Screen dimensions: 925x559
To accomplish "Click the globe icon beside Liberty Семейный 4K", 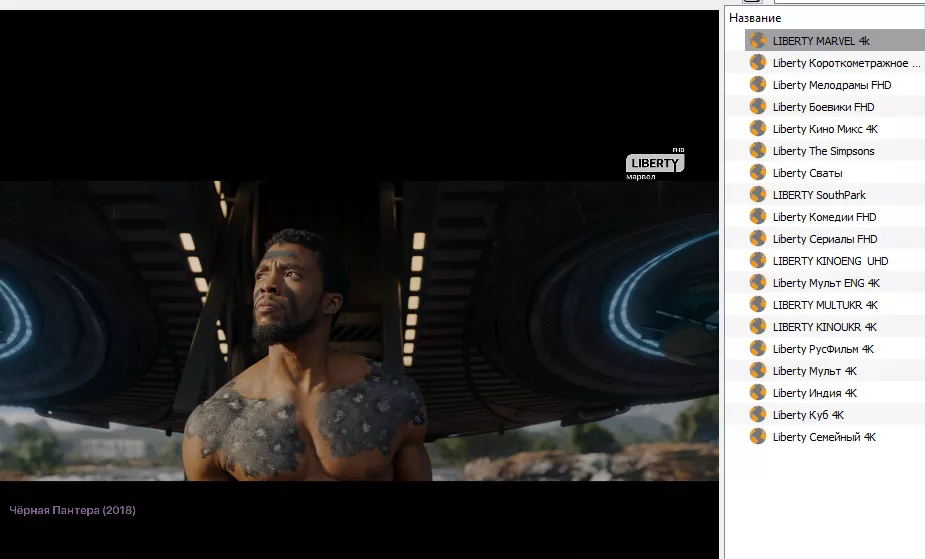I will (757, 437).
